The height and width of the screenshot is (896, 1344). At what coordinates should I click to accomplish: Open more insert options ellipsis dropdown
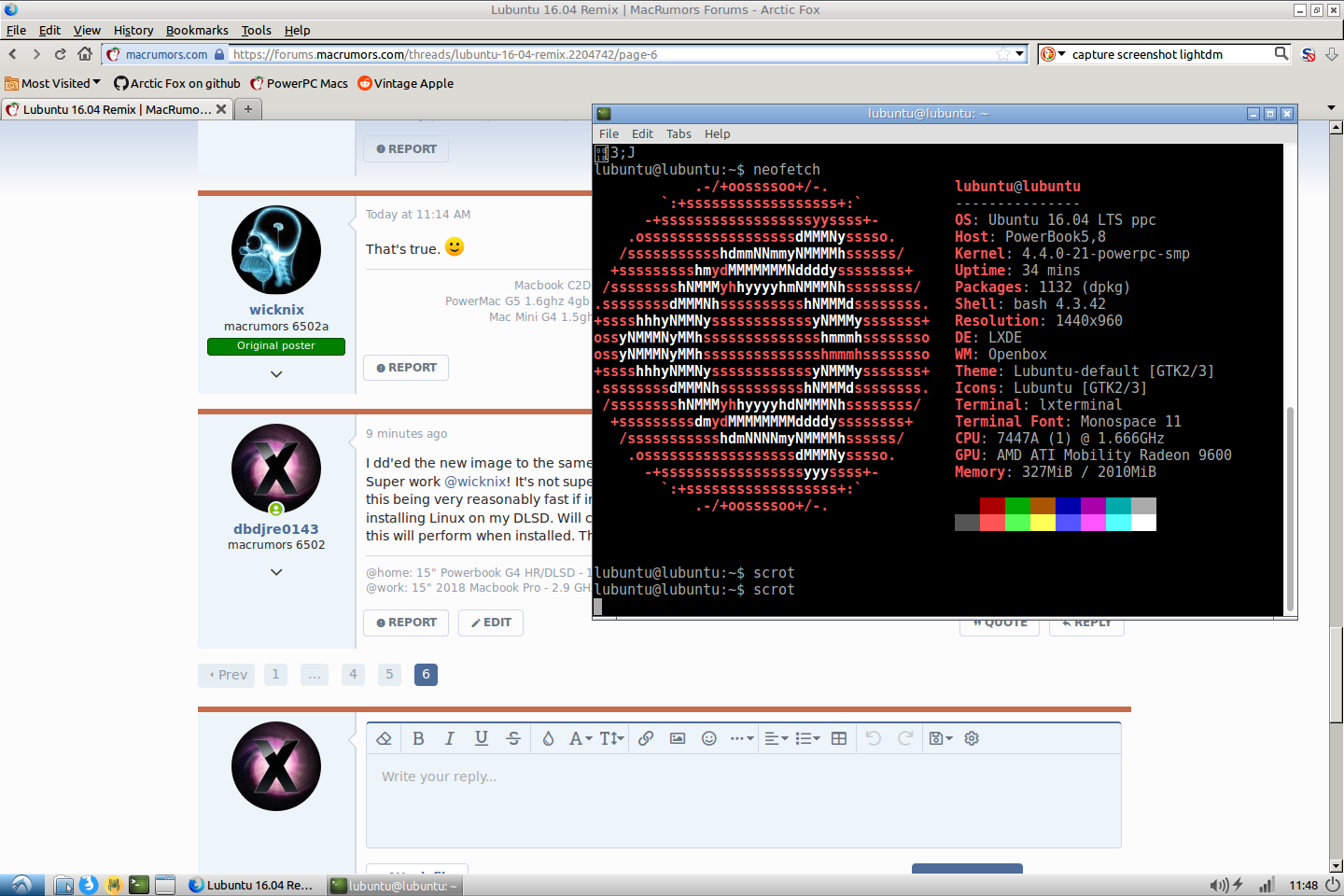pos(742,738)
